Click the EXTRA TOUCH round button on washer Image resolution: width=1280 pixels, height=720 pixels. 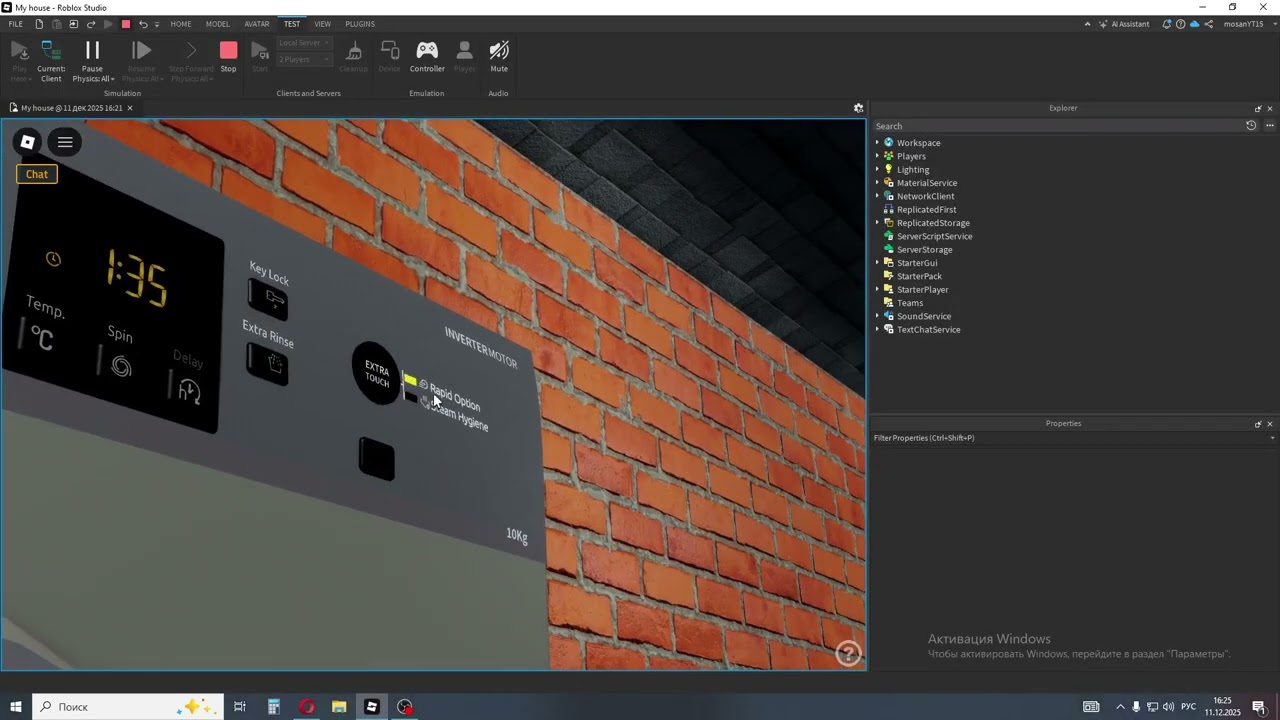coord(376,373)
